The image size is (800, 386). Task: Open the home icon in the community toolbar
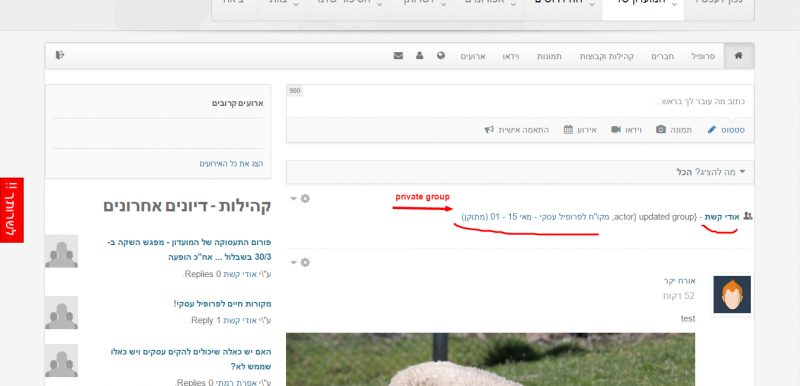coord(738,56)
